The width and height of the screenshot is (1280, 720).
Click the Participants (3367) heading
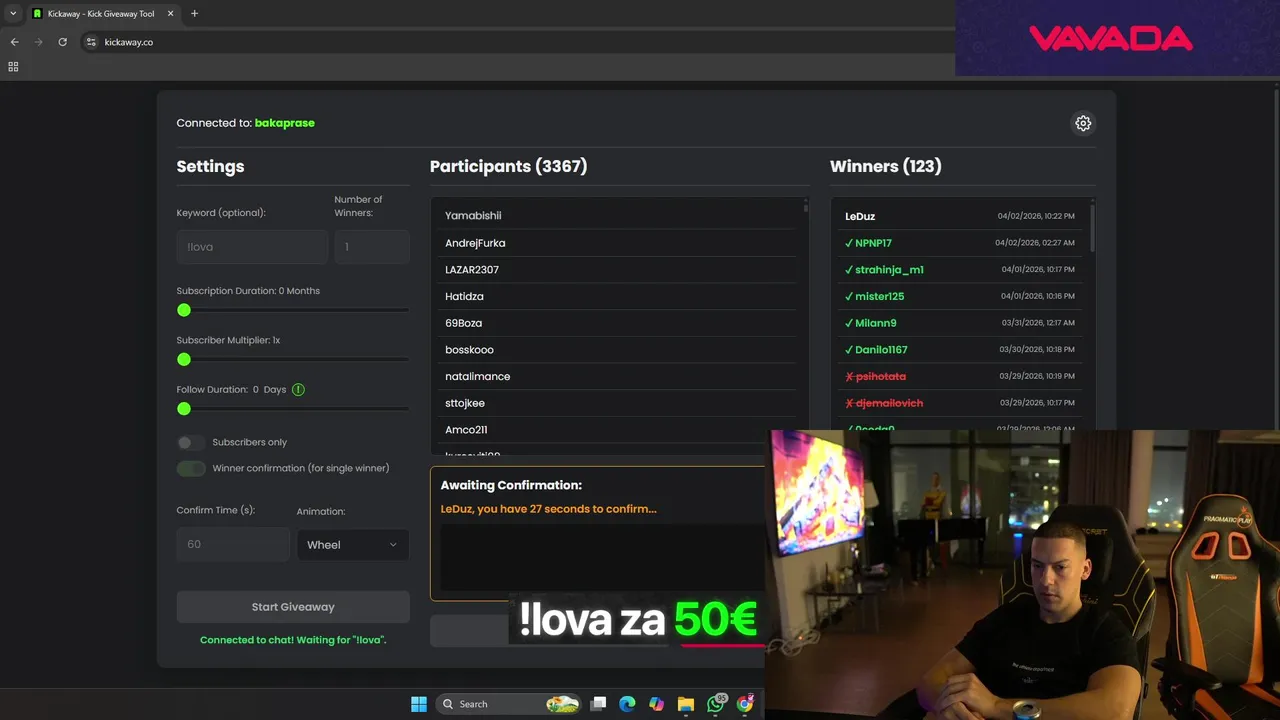509,166
